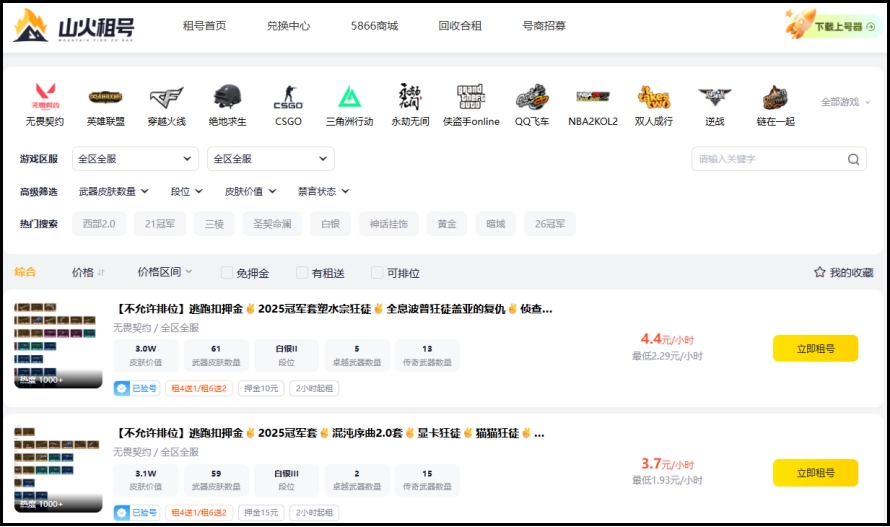
Task: Select the QQ飞车 game icon
Action: click(x=532, y=97)
